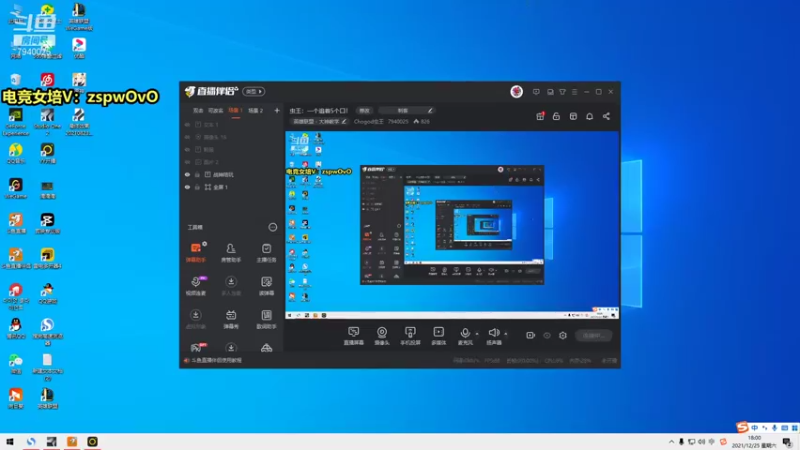The image size is (800, 450).
Task: Click the funnel-shaped icon in title bar
Action: [x=562, y=92]
